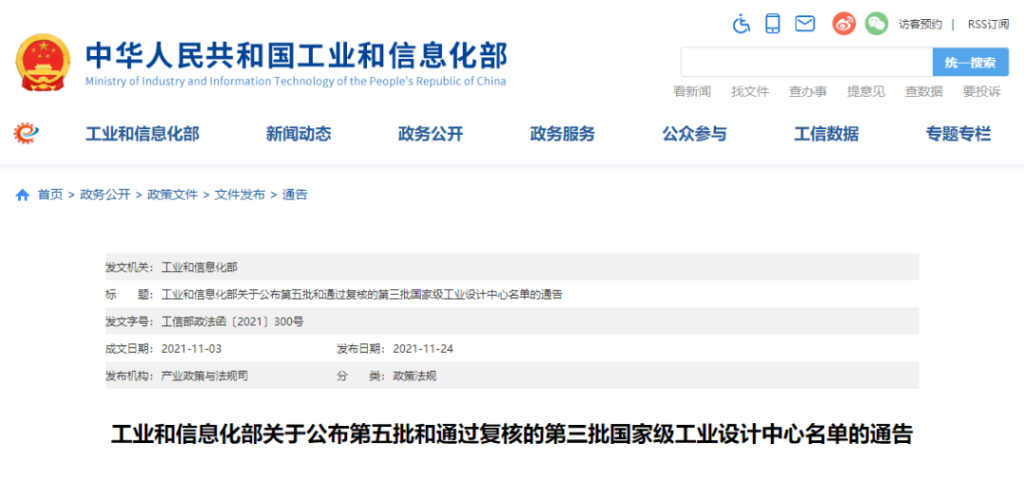This screenshot has height=500, width=1024.
Task: Open the Weibo icon
Action: (844, 23)
